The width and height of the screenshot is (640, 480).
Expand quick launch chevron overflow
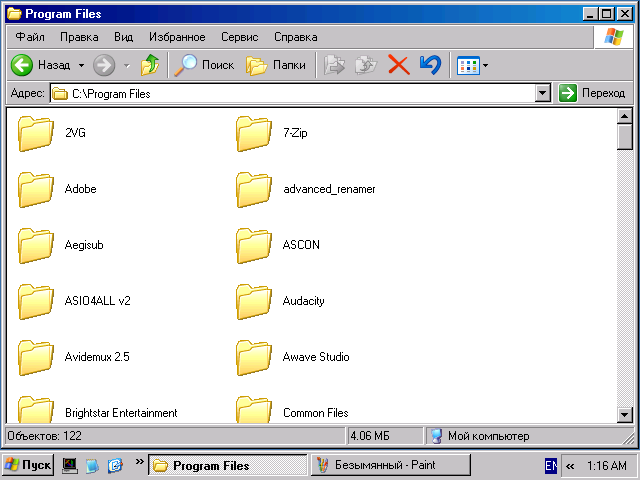(x=140, y=461)
